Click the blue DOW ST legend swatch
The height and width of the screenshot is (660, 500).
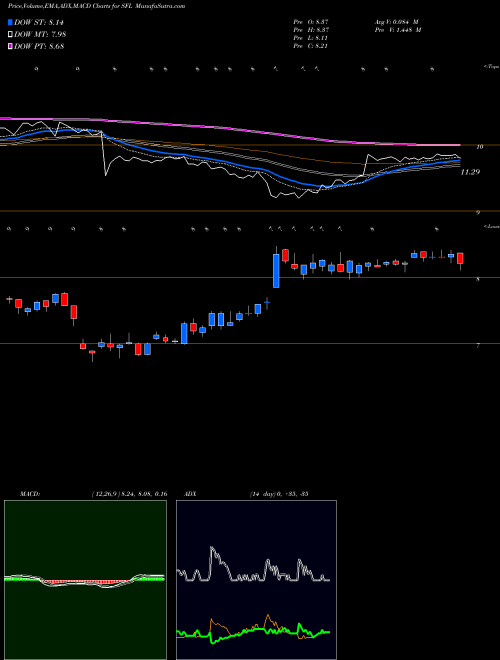tap(10, 22)
